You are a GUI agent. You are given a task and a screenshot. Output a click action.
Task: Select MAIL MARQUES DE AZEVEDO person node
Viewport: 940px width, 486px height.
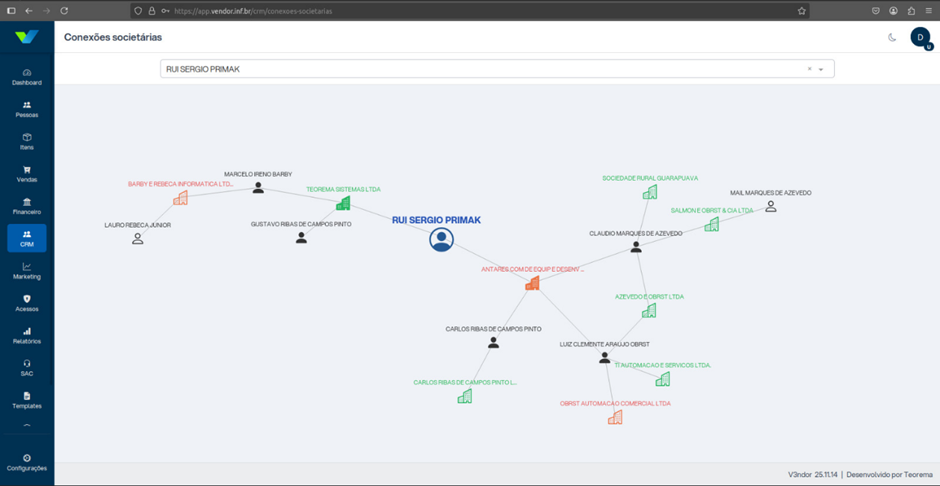[x=771, y=207]
